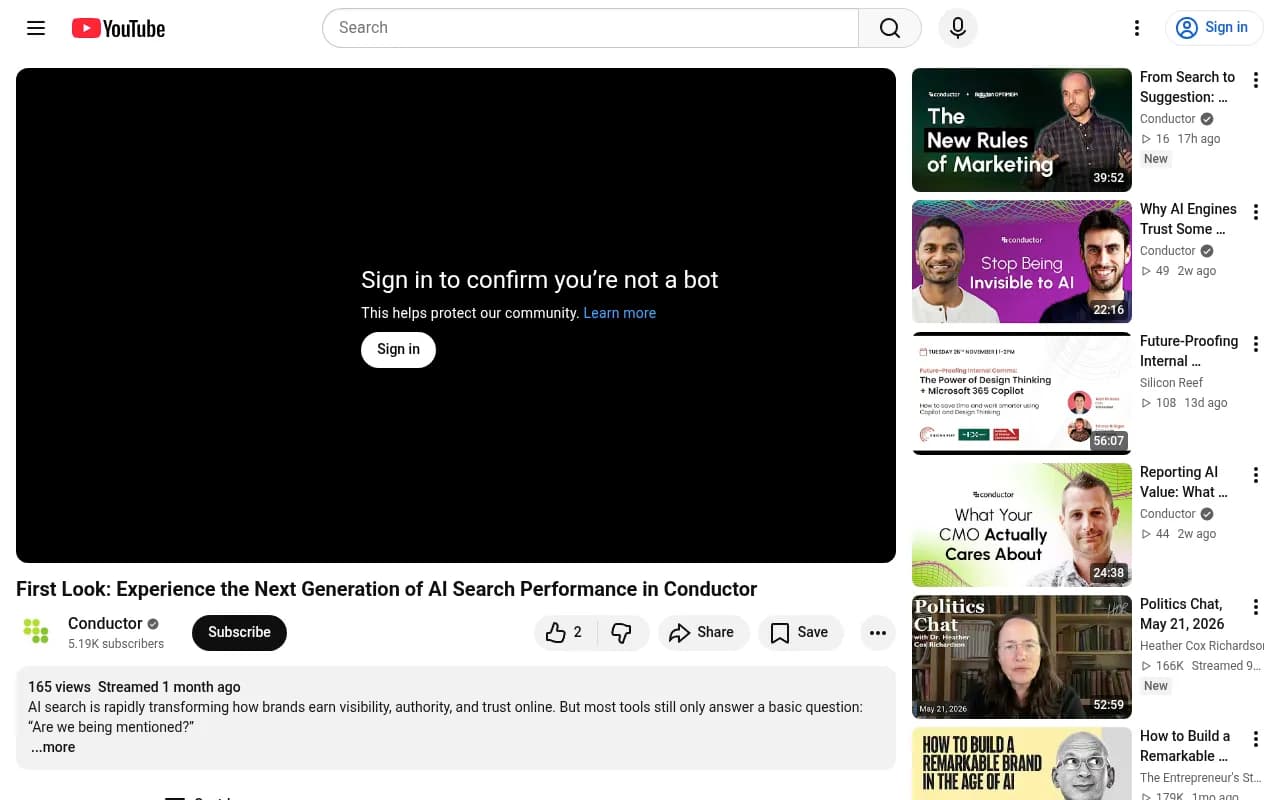
Task: Open options menu for From Search to Suggestion
Action: click(x=1256, y=81)
